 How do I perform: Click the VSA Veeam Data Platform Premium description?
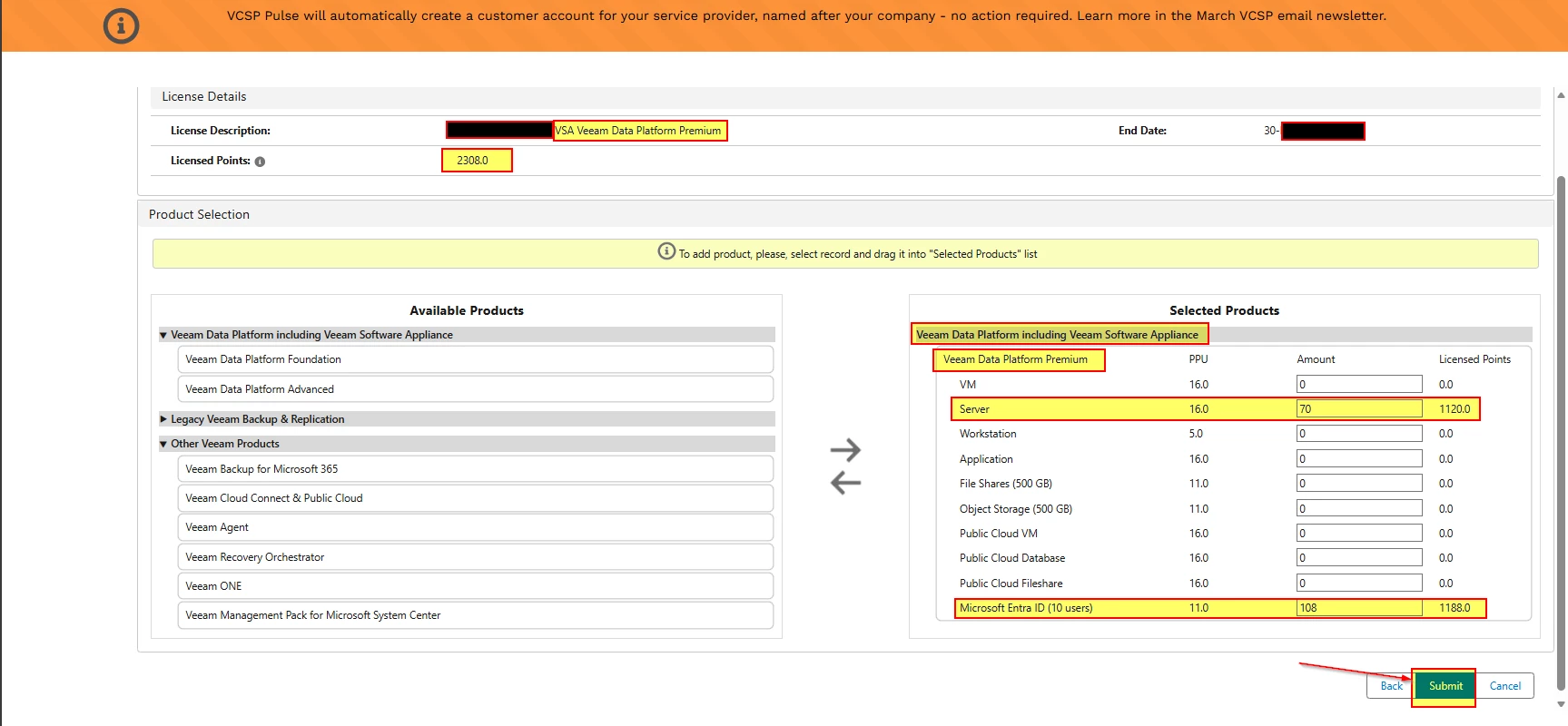[638, 131]
